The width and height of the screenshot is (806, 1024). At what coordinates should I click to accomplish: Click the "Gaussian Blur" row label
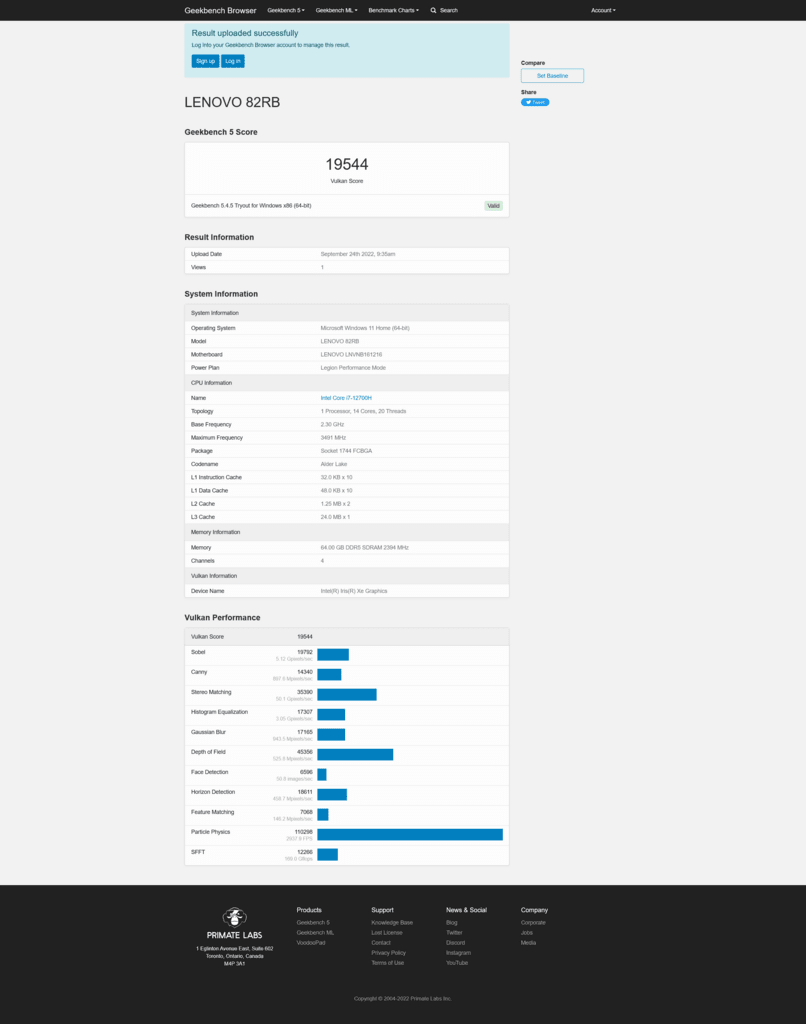208,732
